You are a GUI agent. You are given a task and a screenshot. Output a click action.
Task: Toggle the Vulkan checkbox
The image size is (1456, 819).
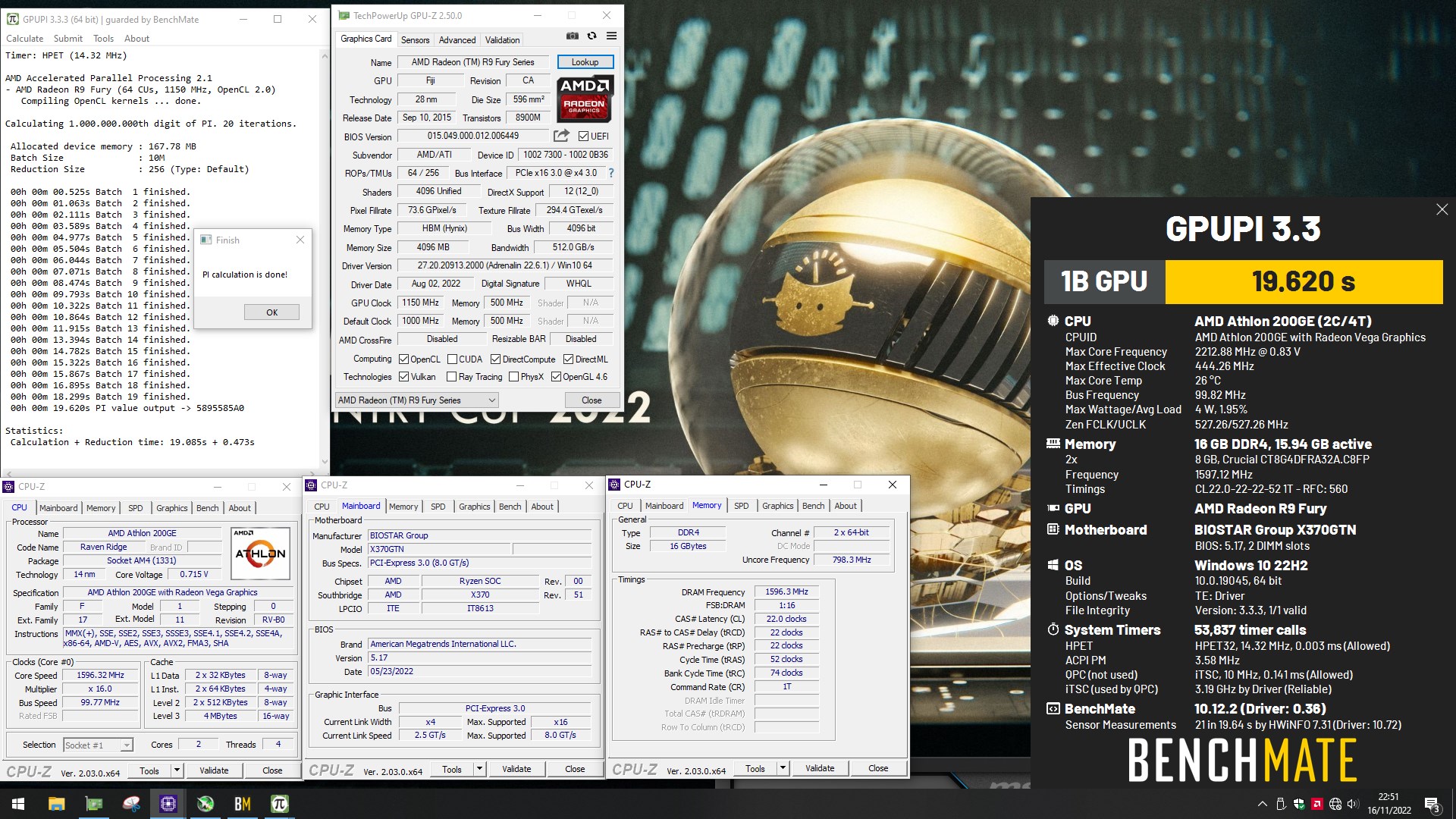tap(404, 377)
